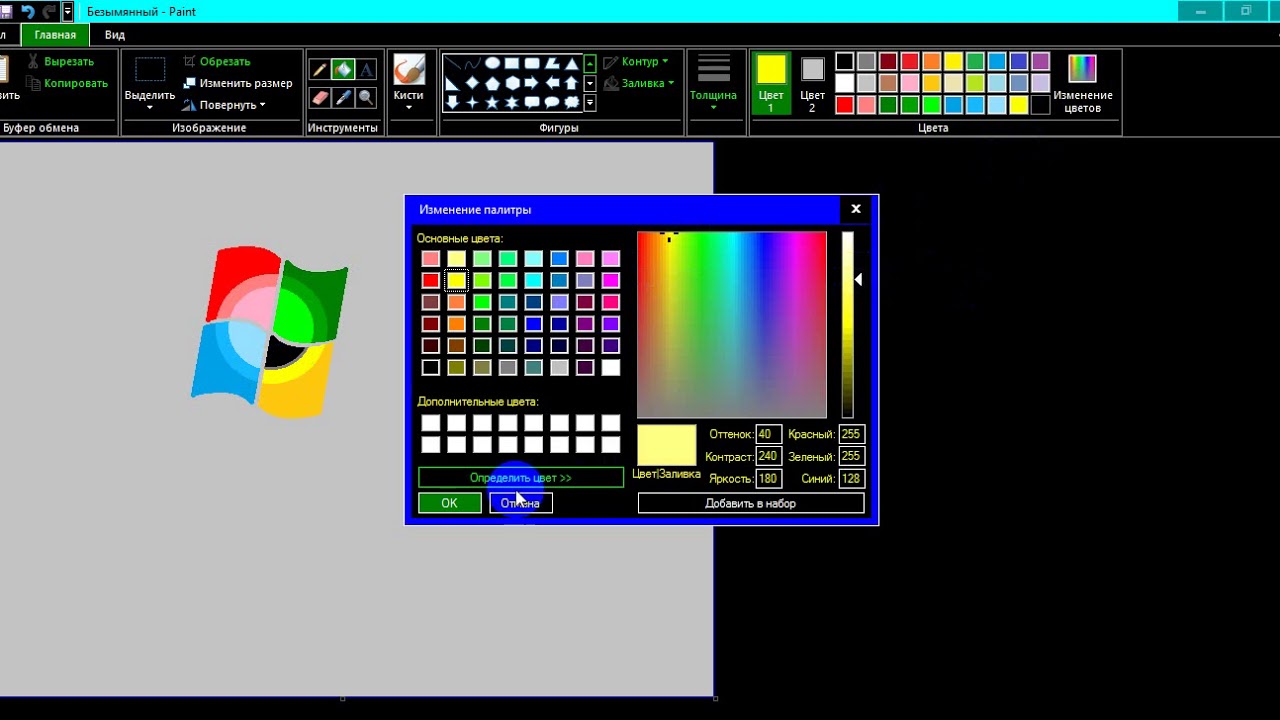
Task: Select the Magnifier tool
Action: click(366, 97)
